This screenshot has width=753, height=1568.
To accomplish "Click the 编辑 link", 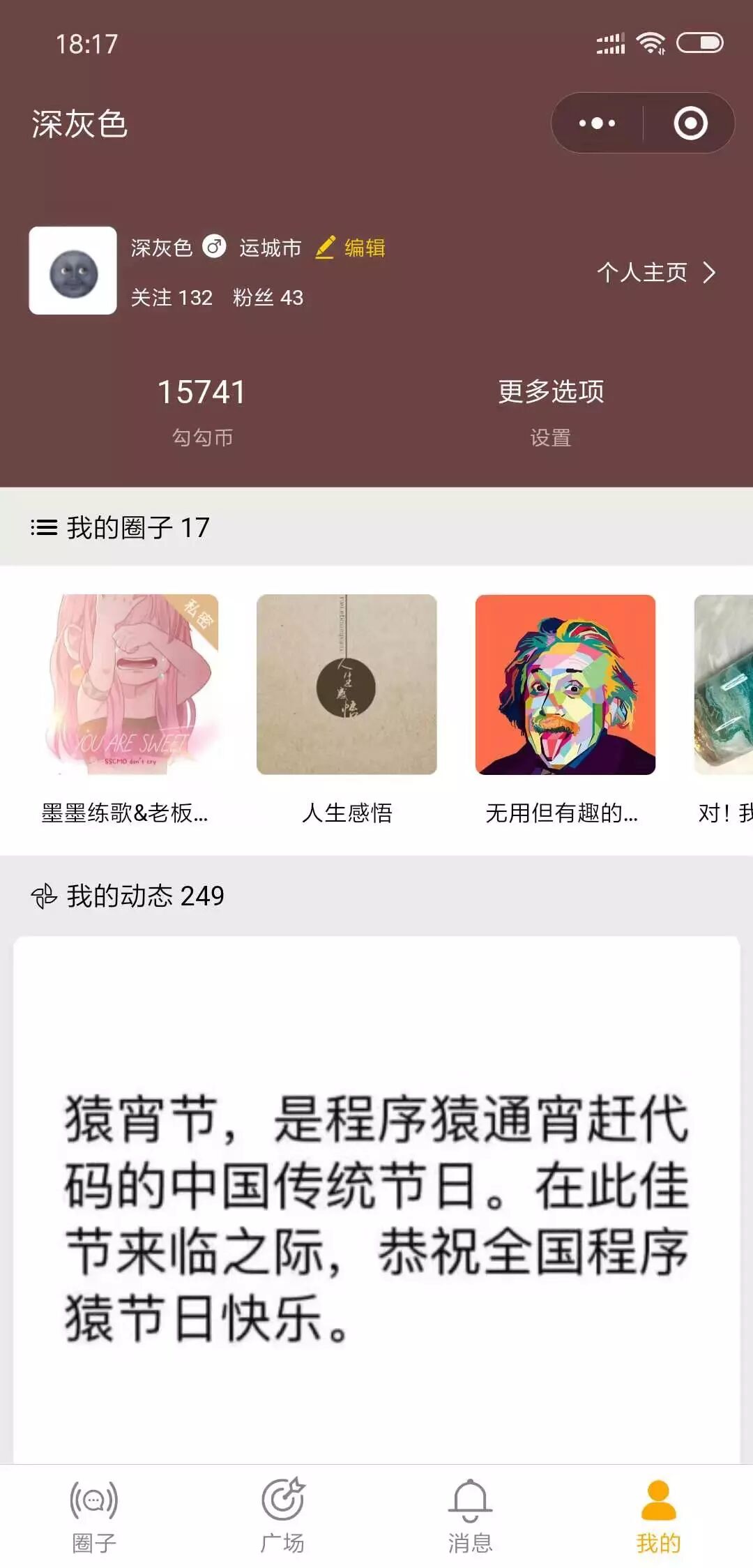I will tap(365, 248).
